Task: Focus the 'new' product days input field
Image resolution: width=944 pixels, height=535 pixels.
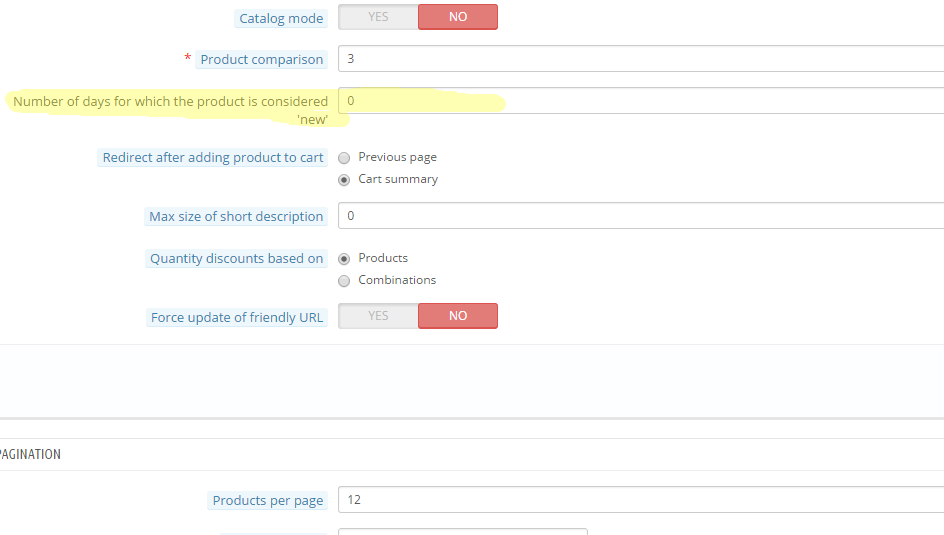Action: coord(641,101)
